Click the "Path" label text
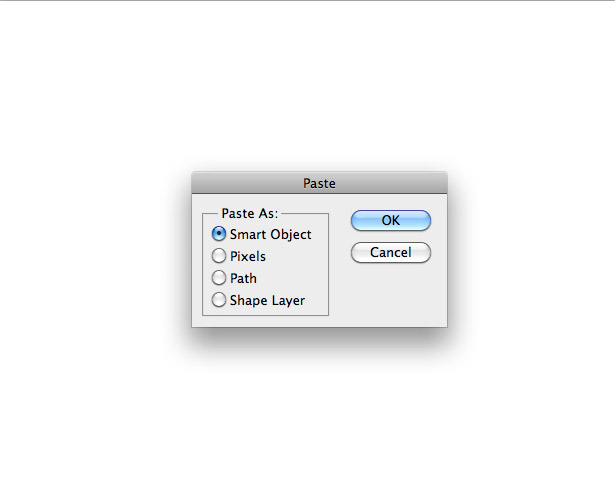Image resolution: width=615 pixels, height=500 pixels. pyautogui.click(x=243, y=278)
